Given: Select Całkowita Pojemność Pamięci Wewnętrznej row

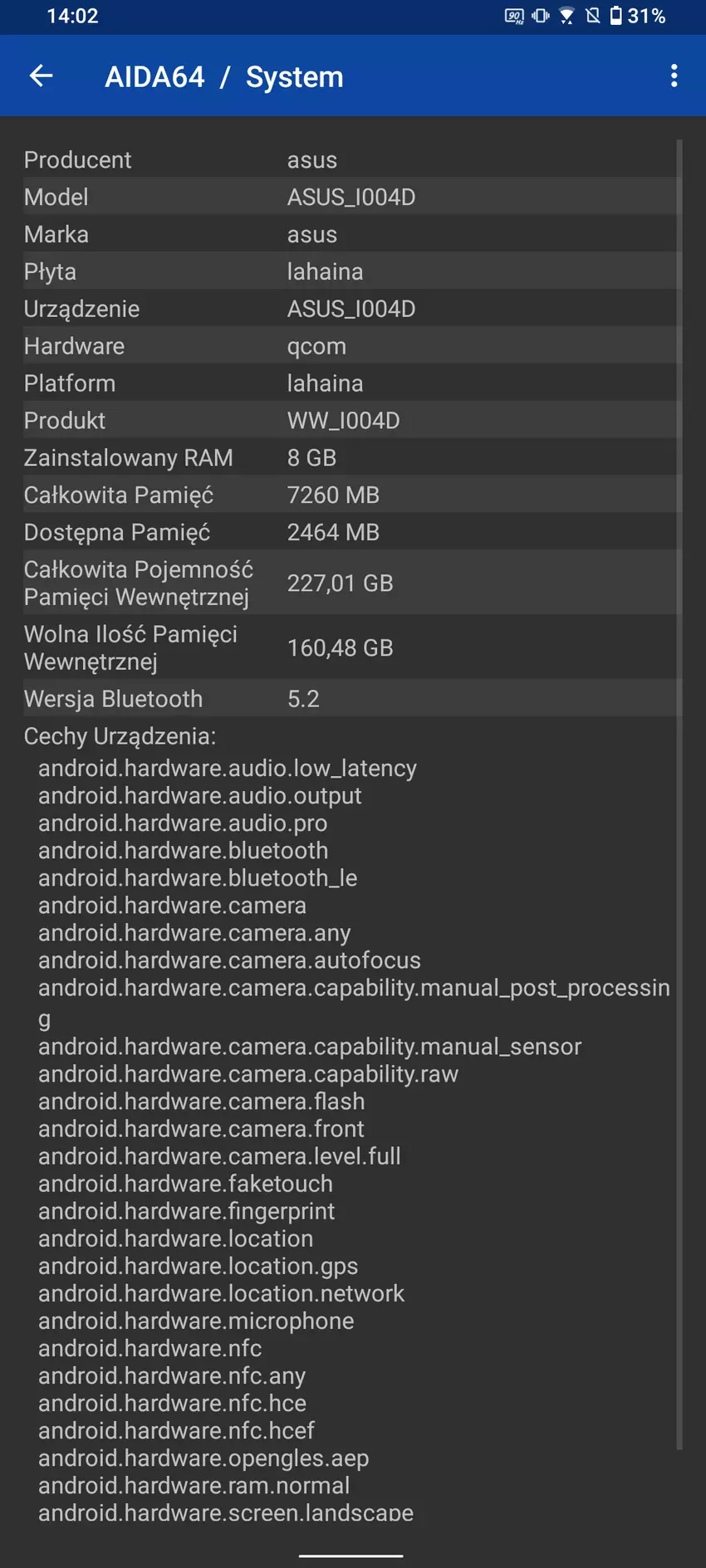Looking at the screenshot, I should tap(349, 583).
